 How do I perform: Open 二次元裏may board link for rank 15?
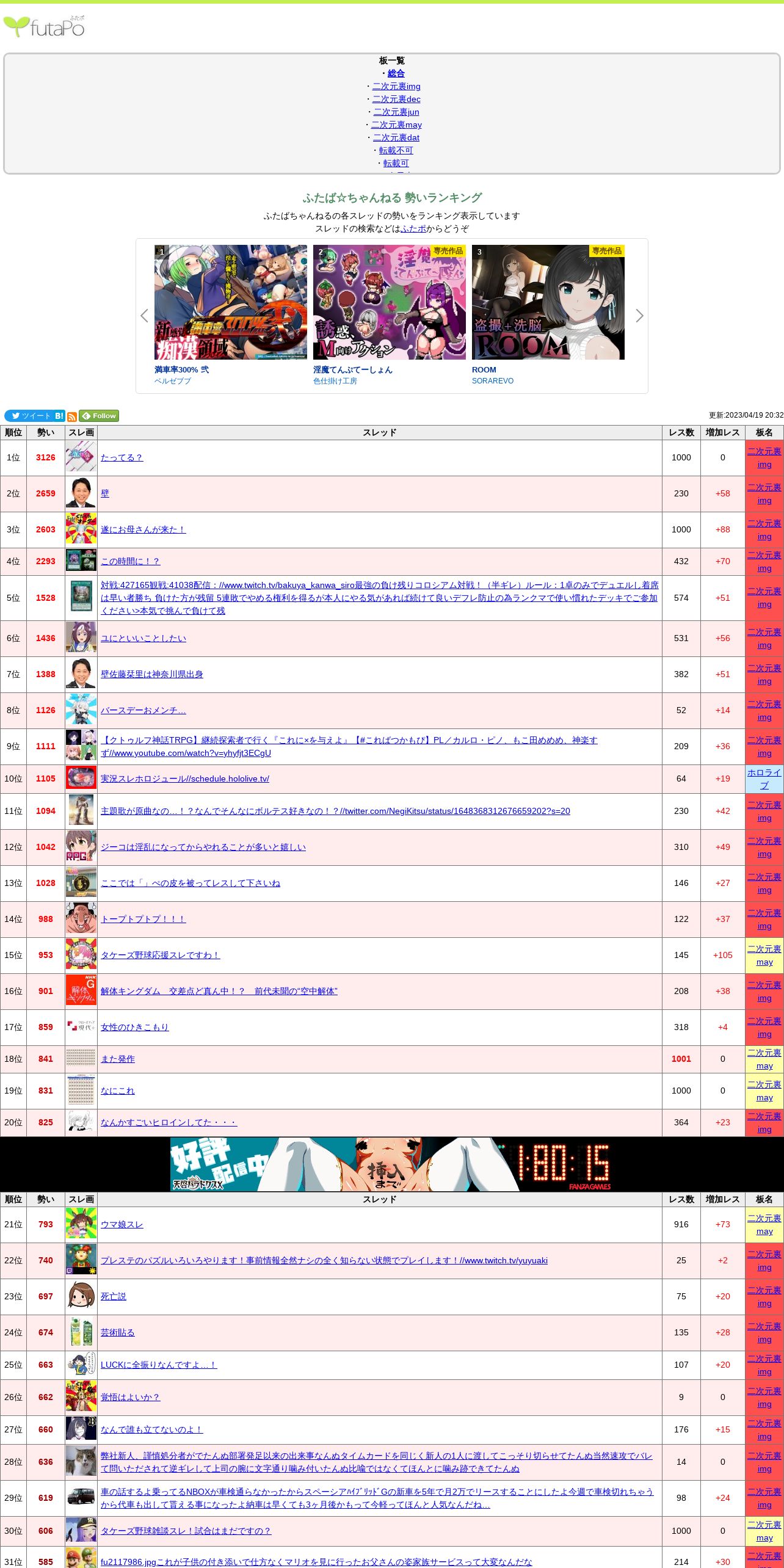coord(764,955)
